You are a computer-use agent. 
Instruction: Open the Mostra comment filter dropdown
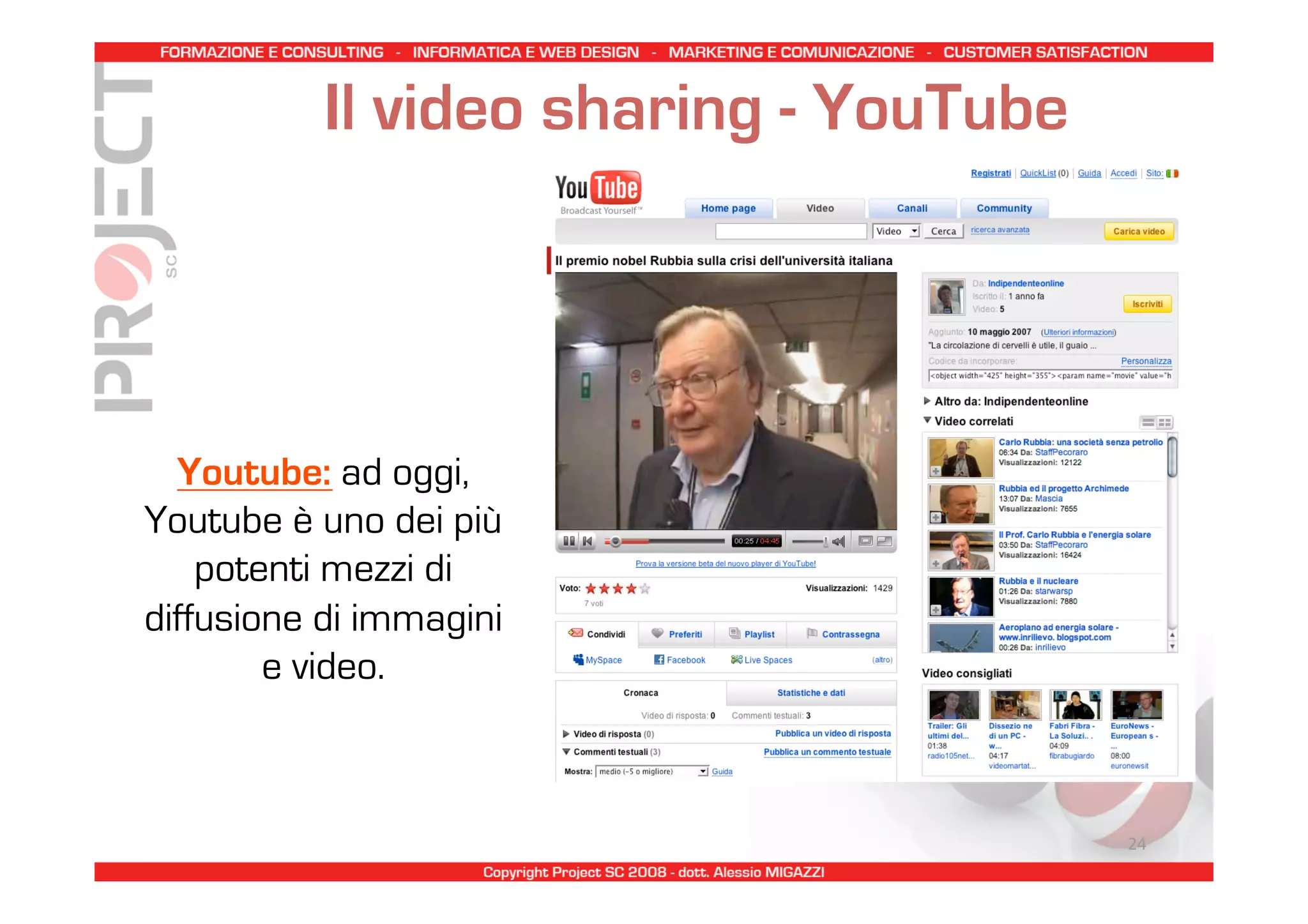(652, 771)
